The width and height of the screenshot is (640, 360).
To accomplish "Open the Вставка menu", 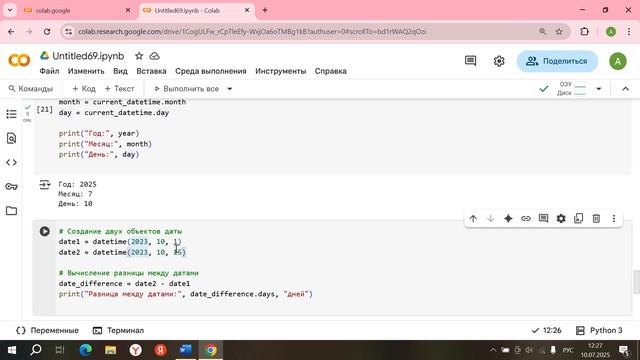I will pyautogui.click(x=151, y=71).
